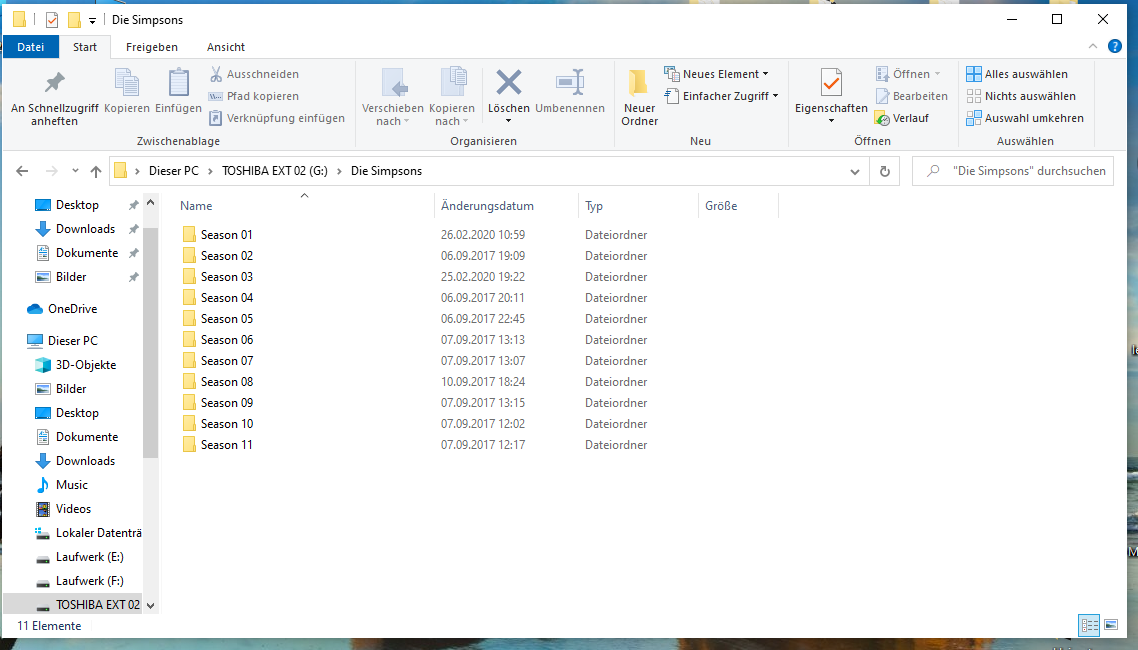Open Videos in navigation pane
This screenshot has width=1138, height=650.
click(73, 509)
